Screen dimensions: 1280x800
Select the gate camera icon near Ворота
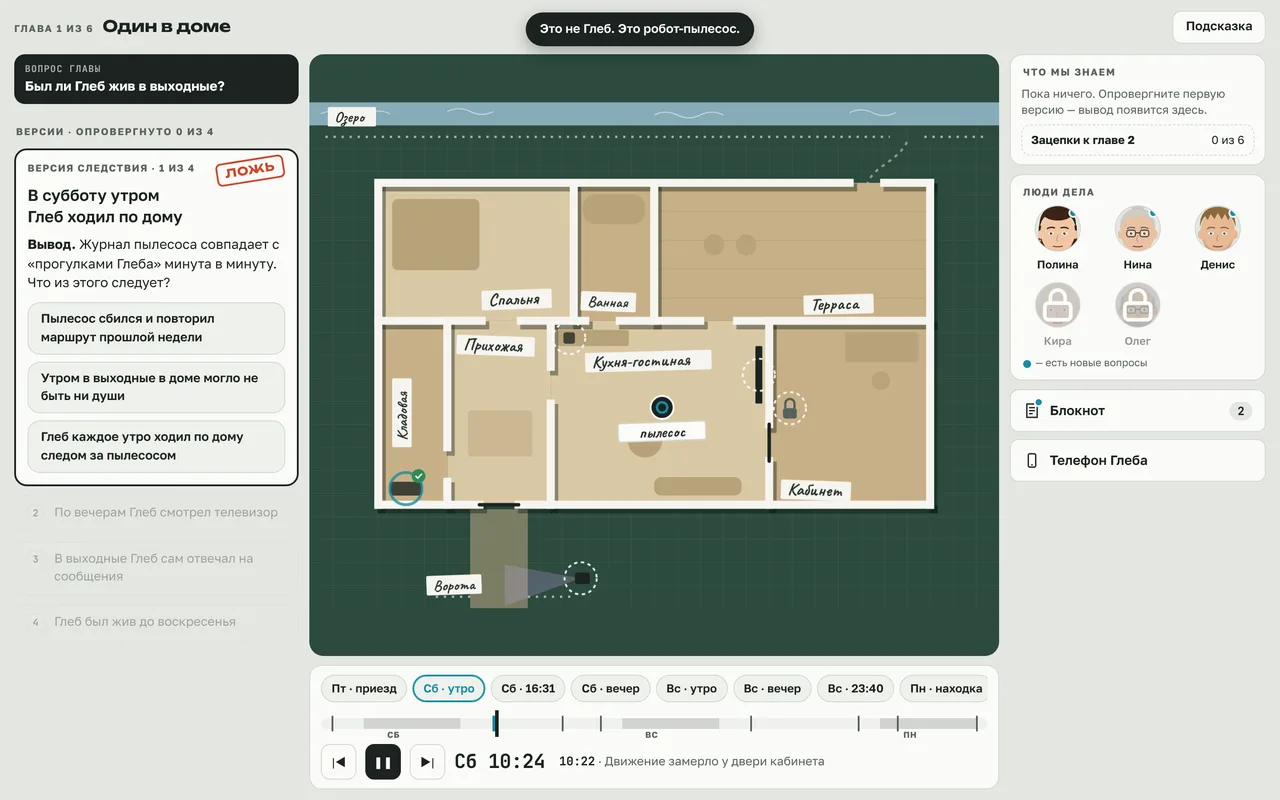coord(580,579)
